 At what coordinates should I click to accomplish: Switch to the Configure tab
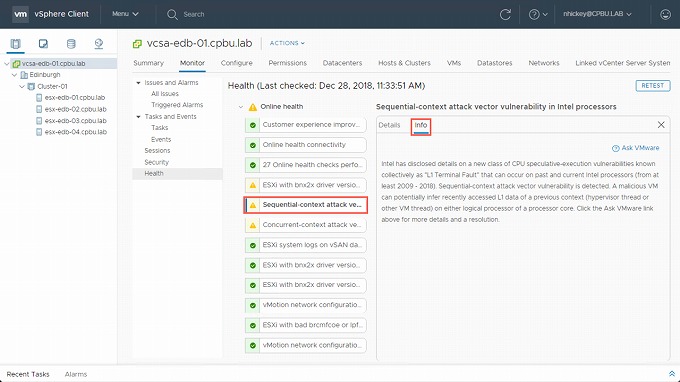236,63
